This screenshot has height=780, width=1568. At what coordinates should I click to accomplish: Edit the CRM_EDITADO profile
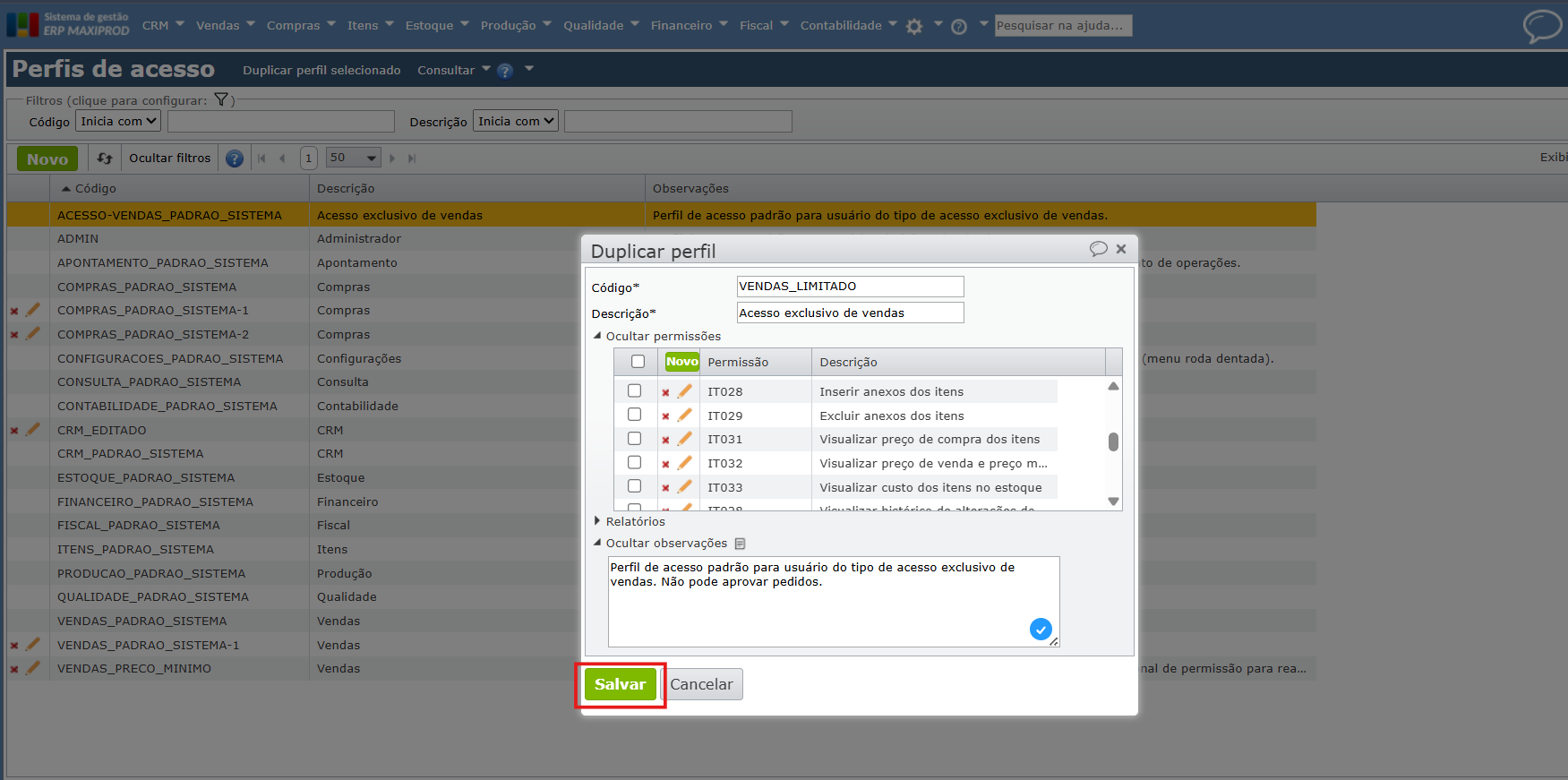point(33,430)
